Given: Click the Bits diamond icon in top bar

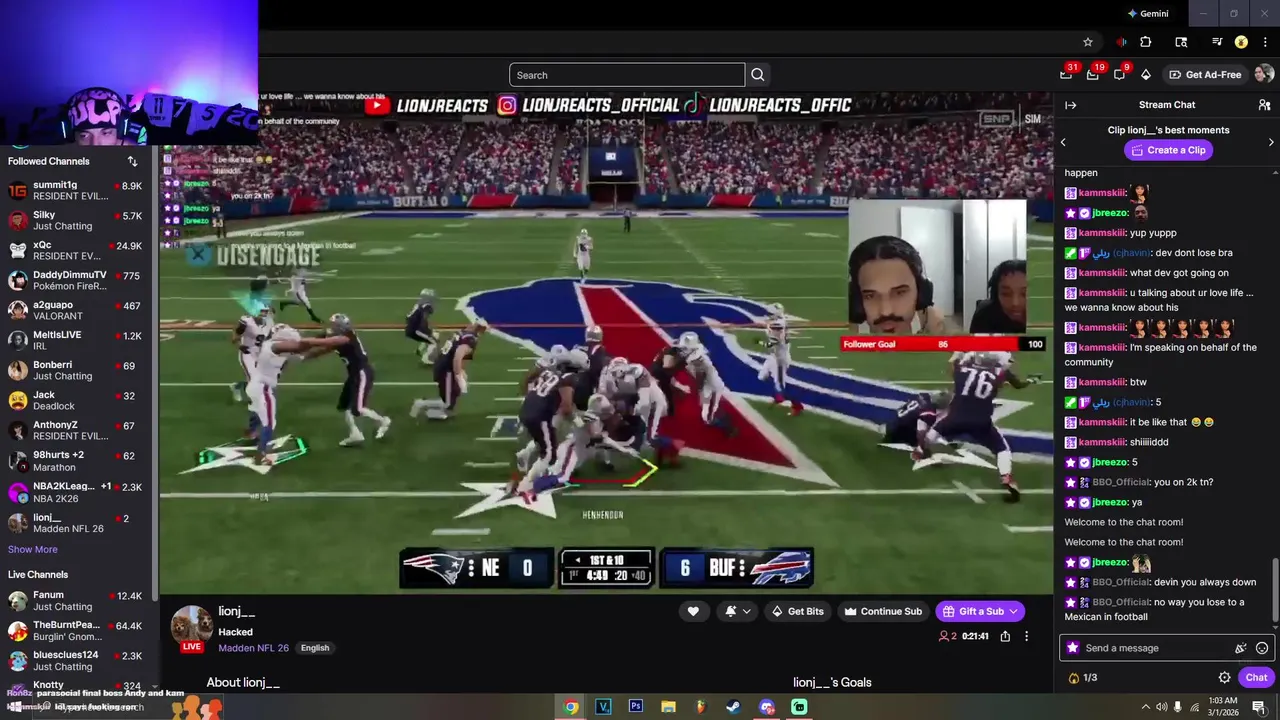Looking at the screenshot, I should point(1146,75).
